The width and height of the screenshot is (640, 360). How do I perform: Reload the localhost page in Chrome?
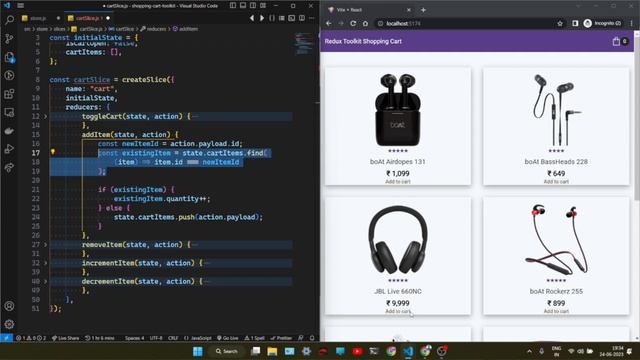pyautogui.click(x=353, y=24)
